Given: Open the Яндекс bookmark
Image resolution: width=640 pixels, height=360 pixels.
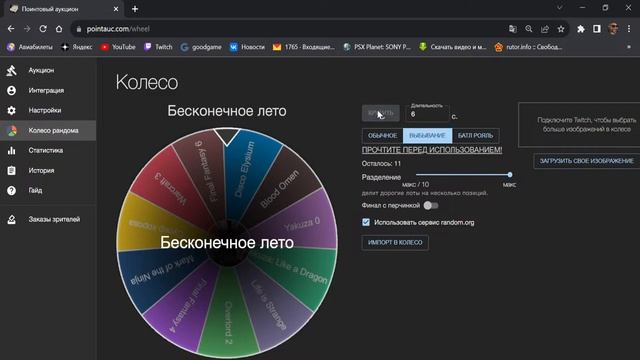Looking at the screenshot, I should click(76, 47).
